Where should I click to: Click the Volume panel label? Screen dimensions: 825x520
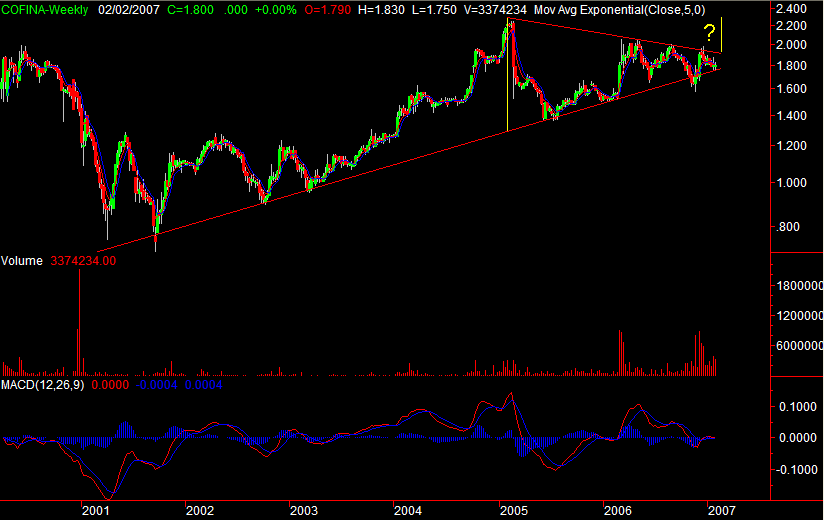tap(22, 261)
